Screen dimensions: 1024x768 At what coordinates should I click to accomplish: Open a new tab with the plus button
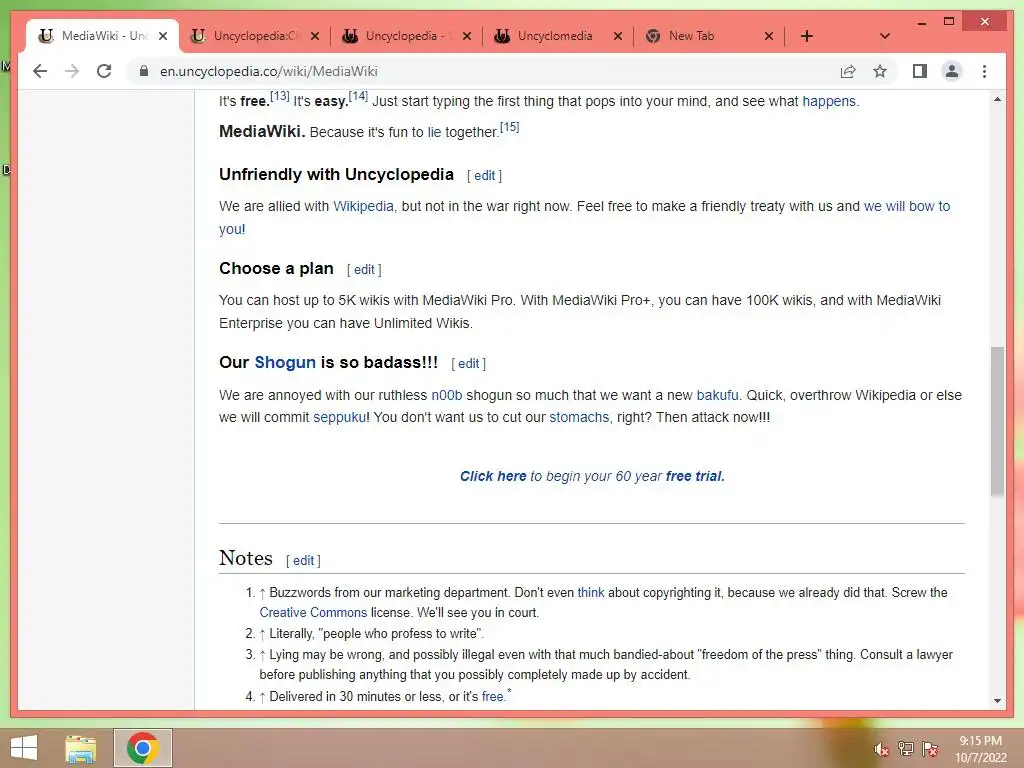click(x=807, y=36)
